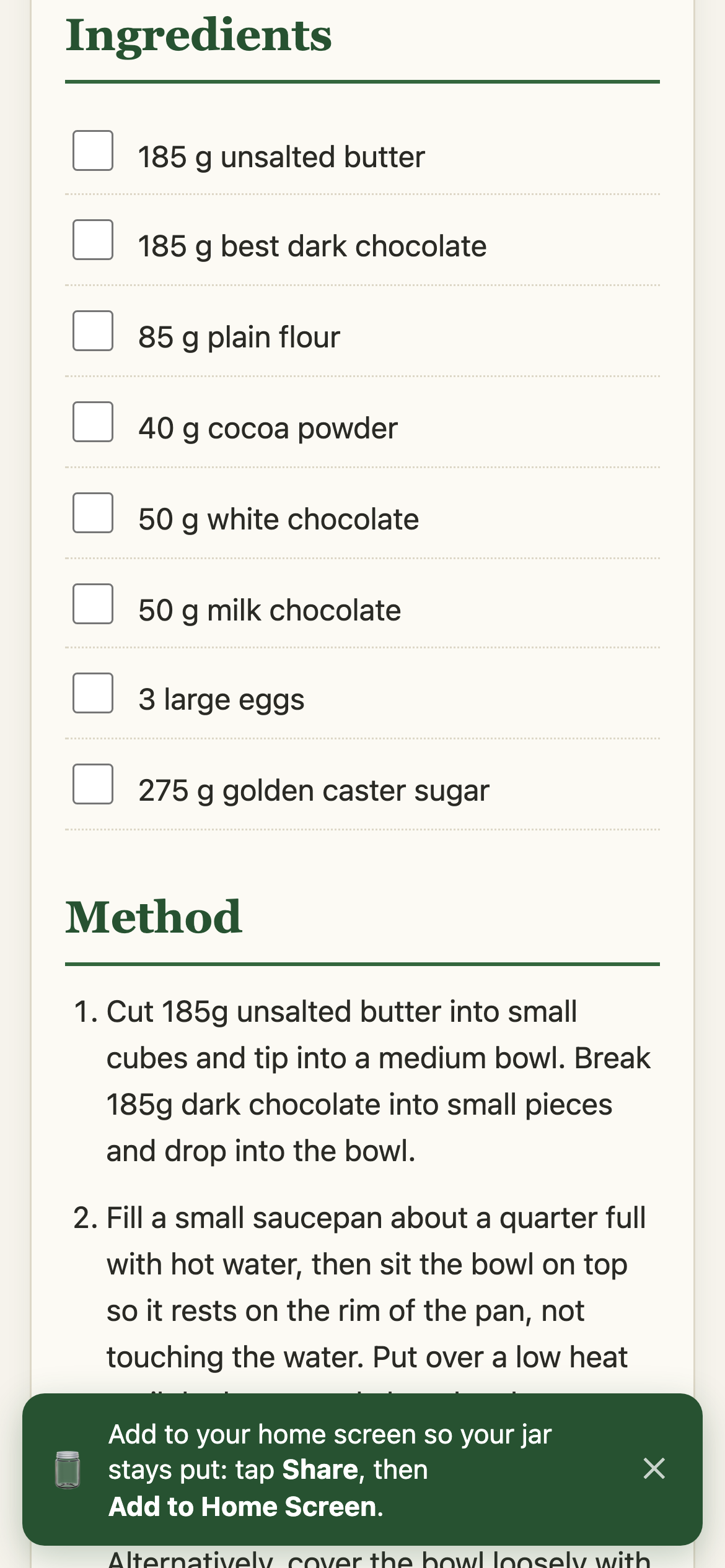Click the Method section heading
Viewport: 725px width, 1568px height.
point(154,917)
